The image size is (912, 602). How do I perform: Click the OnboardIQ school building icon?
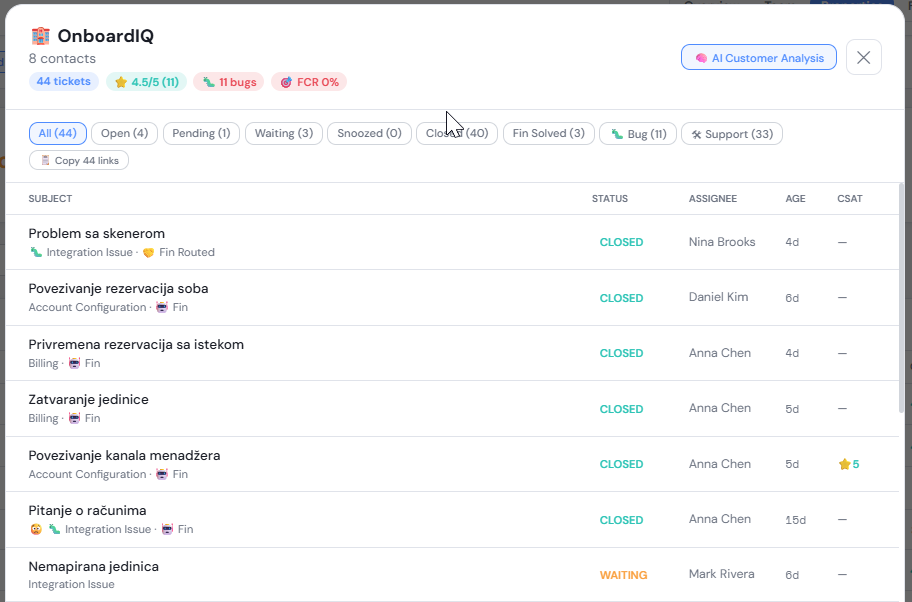coord(40,35)
